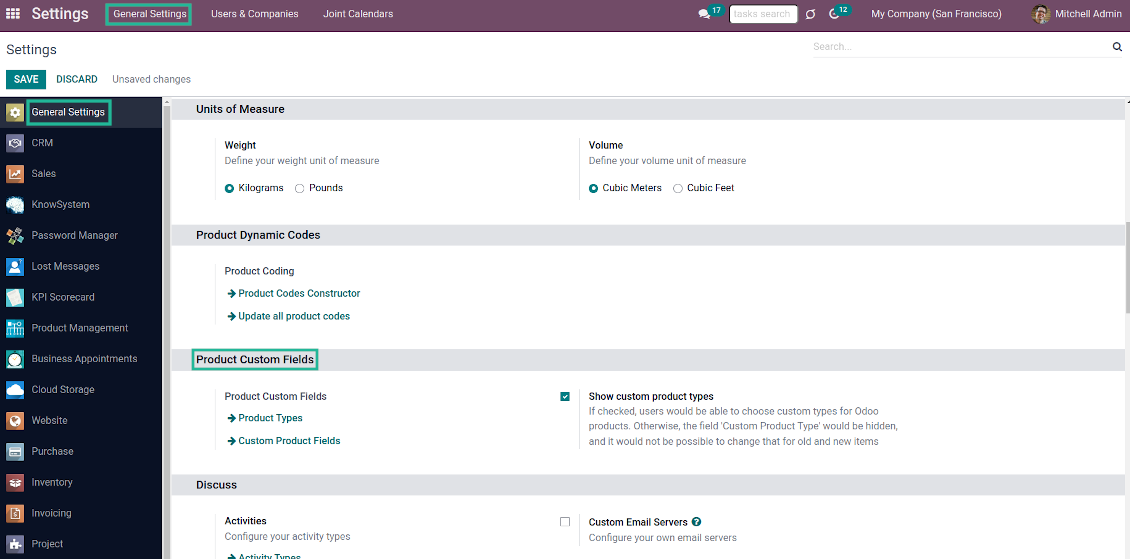
Task: Uncheck Show custom product types
Action: click(565, 397)
